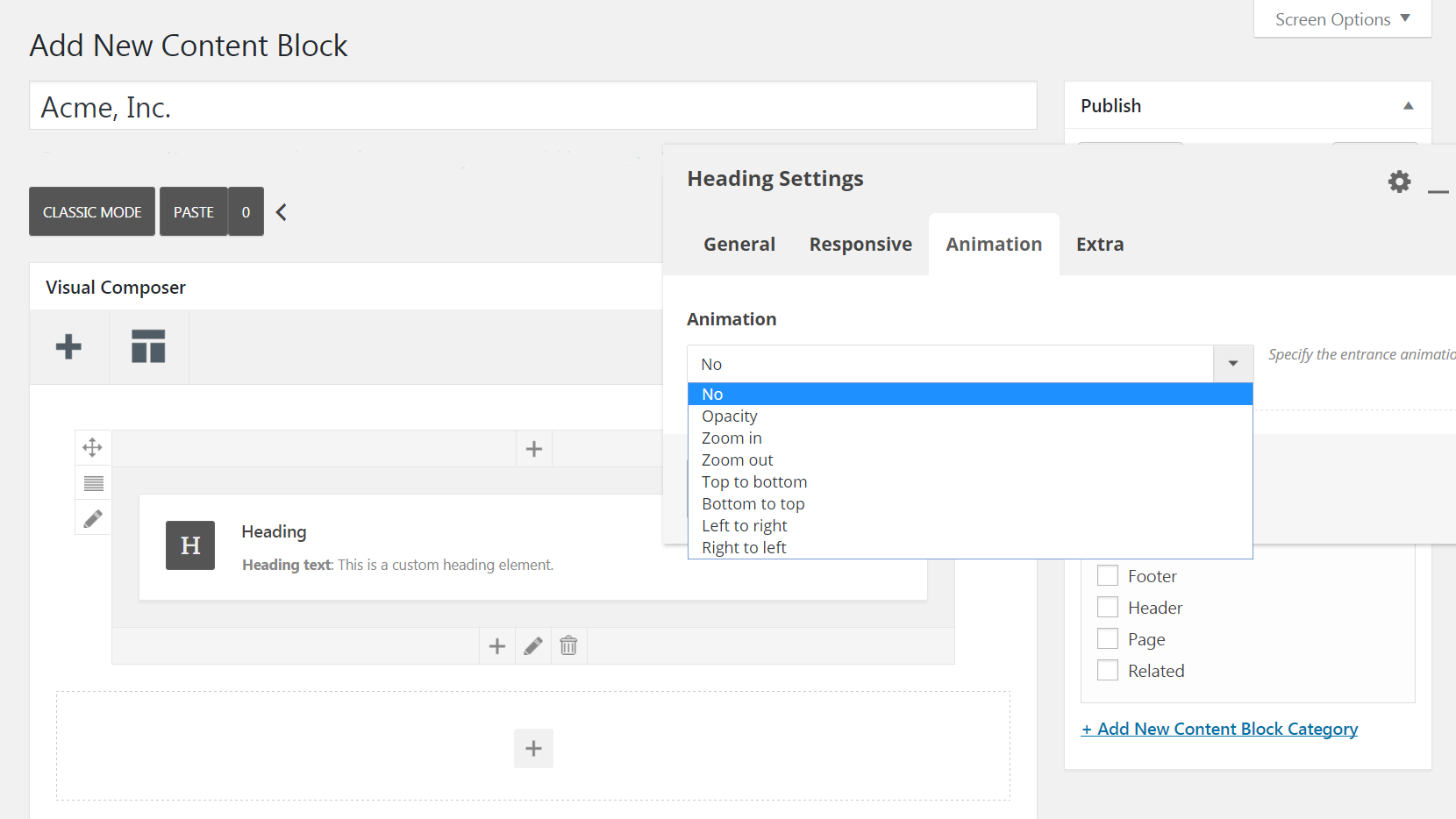The width and height of the screenshot is (1456, 819).
Task: Add new row with the empty-area plus
Action: pos(533,748)
